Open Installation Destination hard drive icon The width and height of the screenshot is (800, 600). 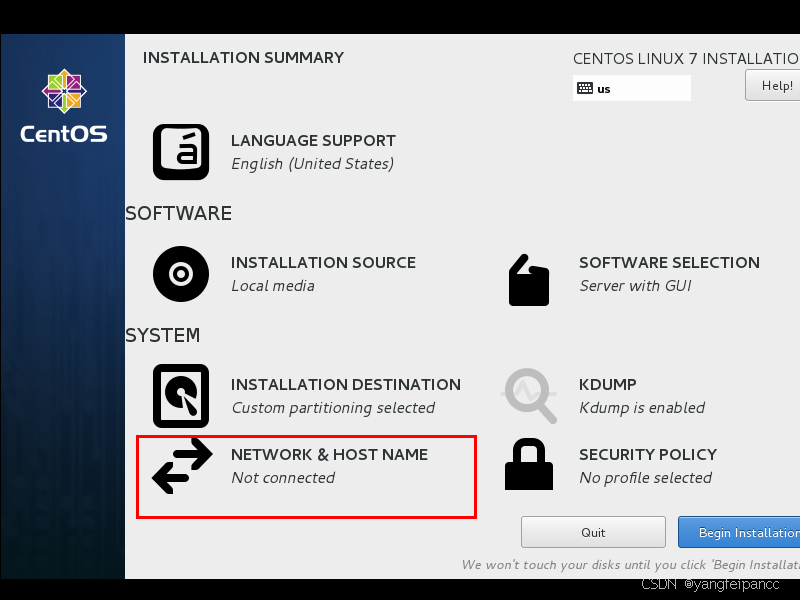pyautogui.click(x=181, y=396)
